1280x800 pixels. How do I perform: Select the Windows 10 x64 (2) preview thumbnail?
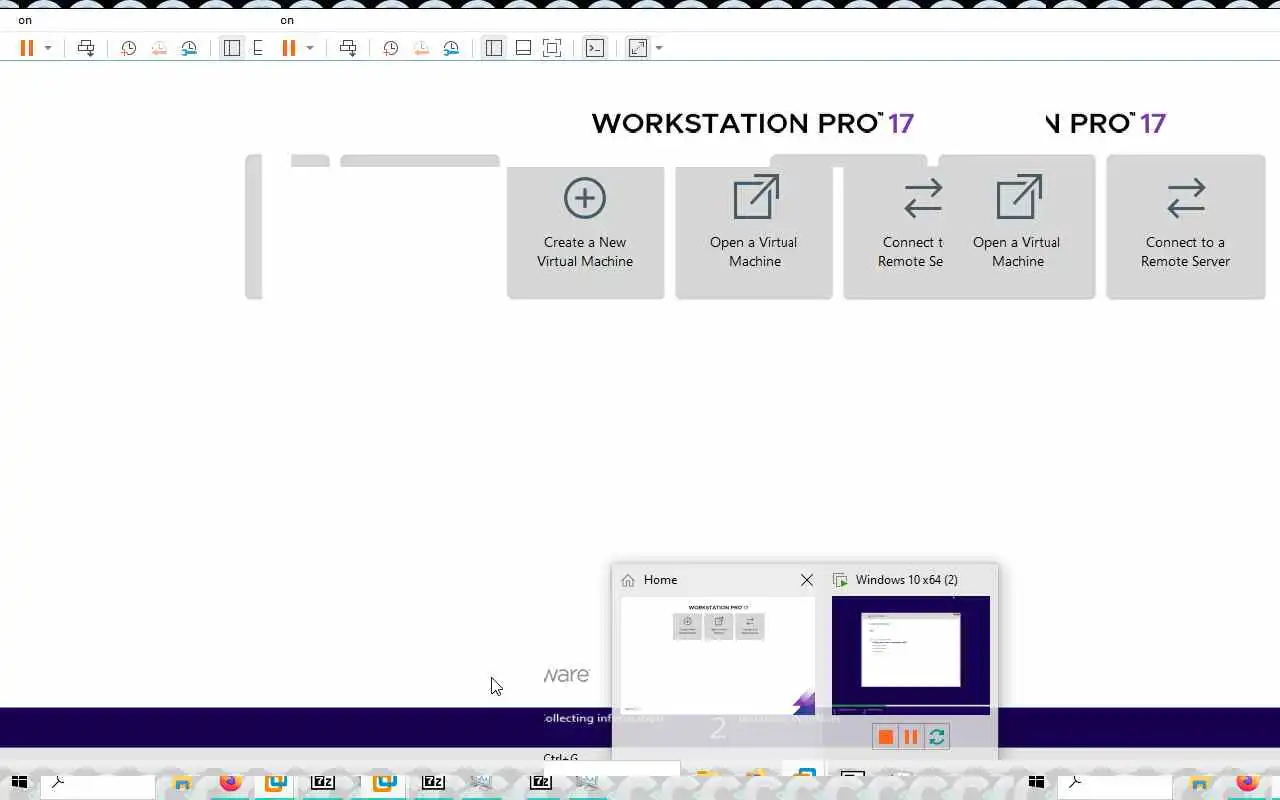pos(911,655)
